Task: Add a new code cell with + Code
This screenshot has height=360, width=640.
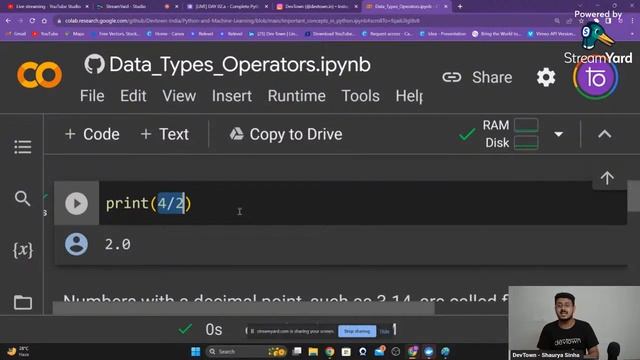Action: [92, 134]
